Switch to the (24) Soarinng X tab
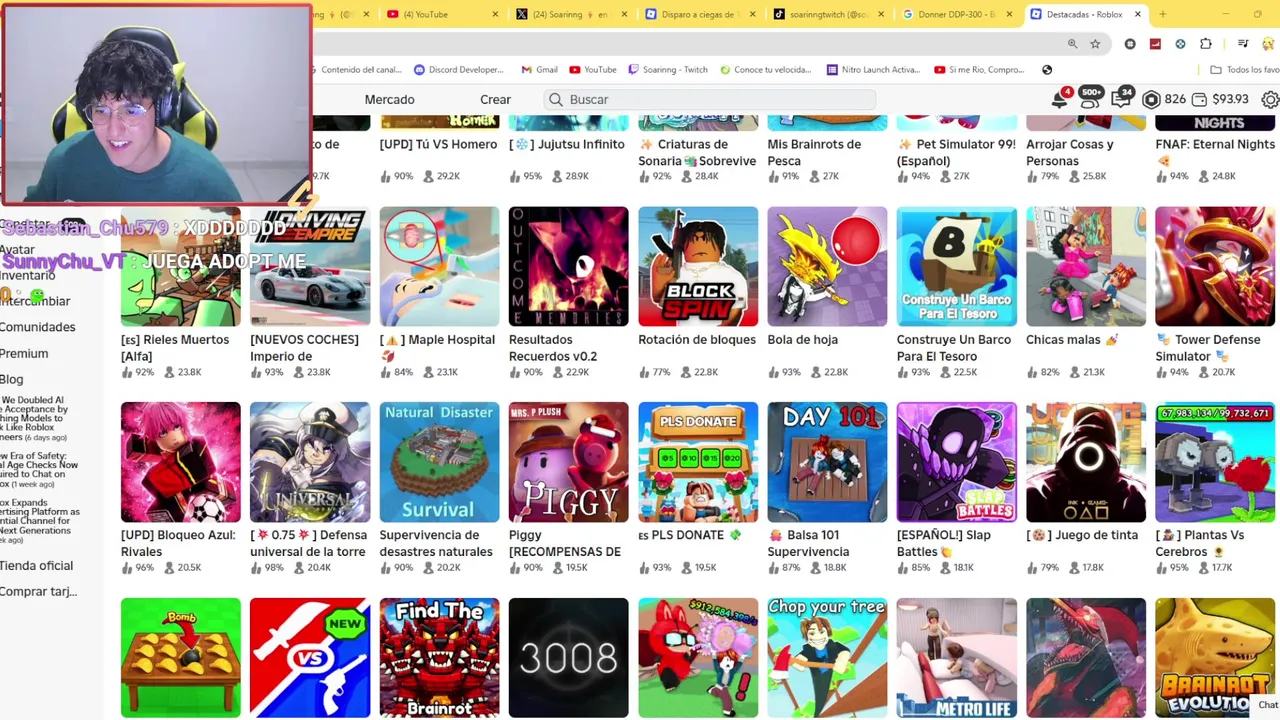 point(570,14)
